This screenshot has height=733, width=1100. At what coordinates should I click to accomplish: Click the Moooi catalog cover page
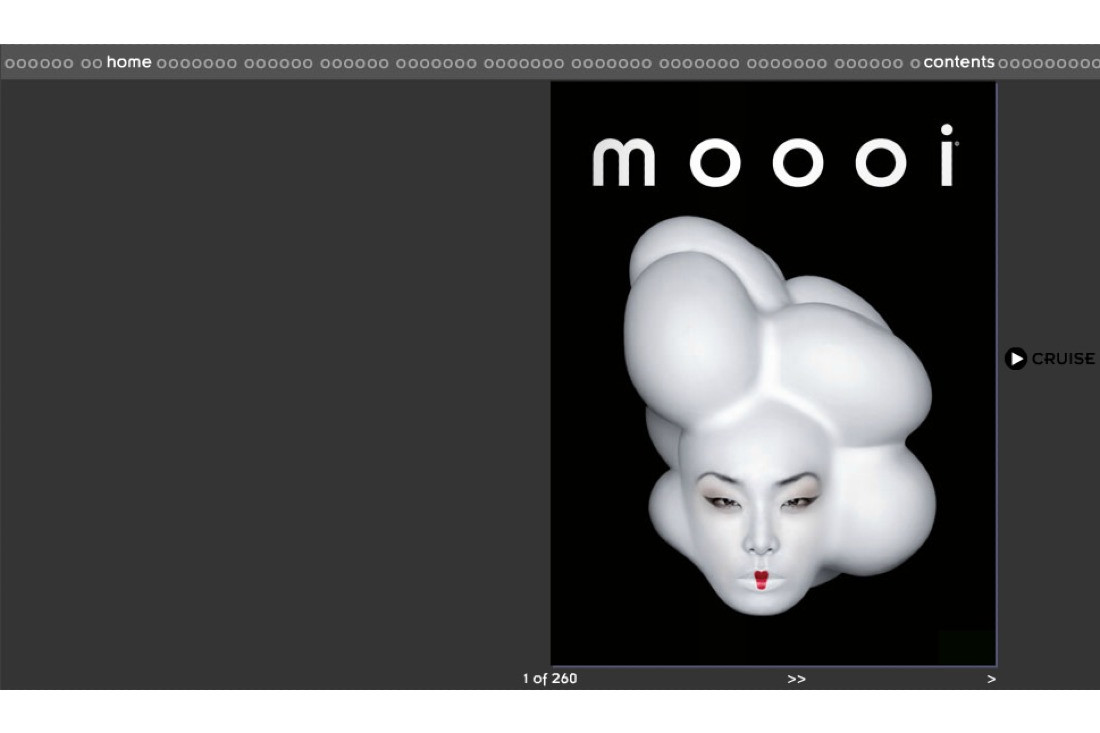coord(772,372)
